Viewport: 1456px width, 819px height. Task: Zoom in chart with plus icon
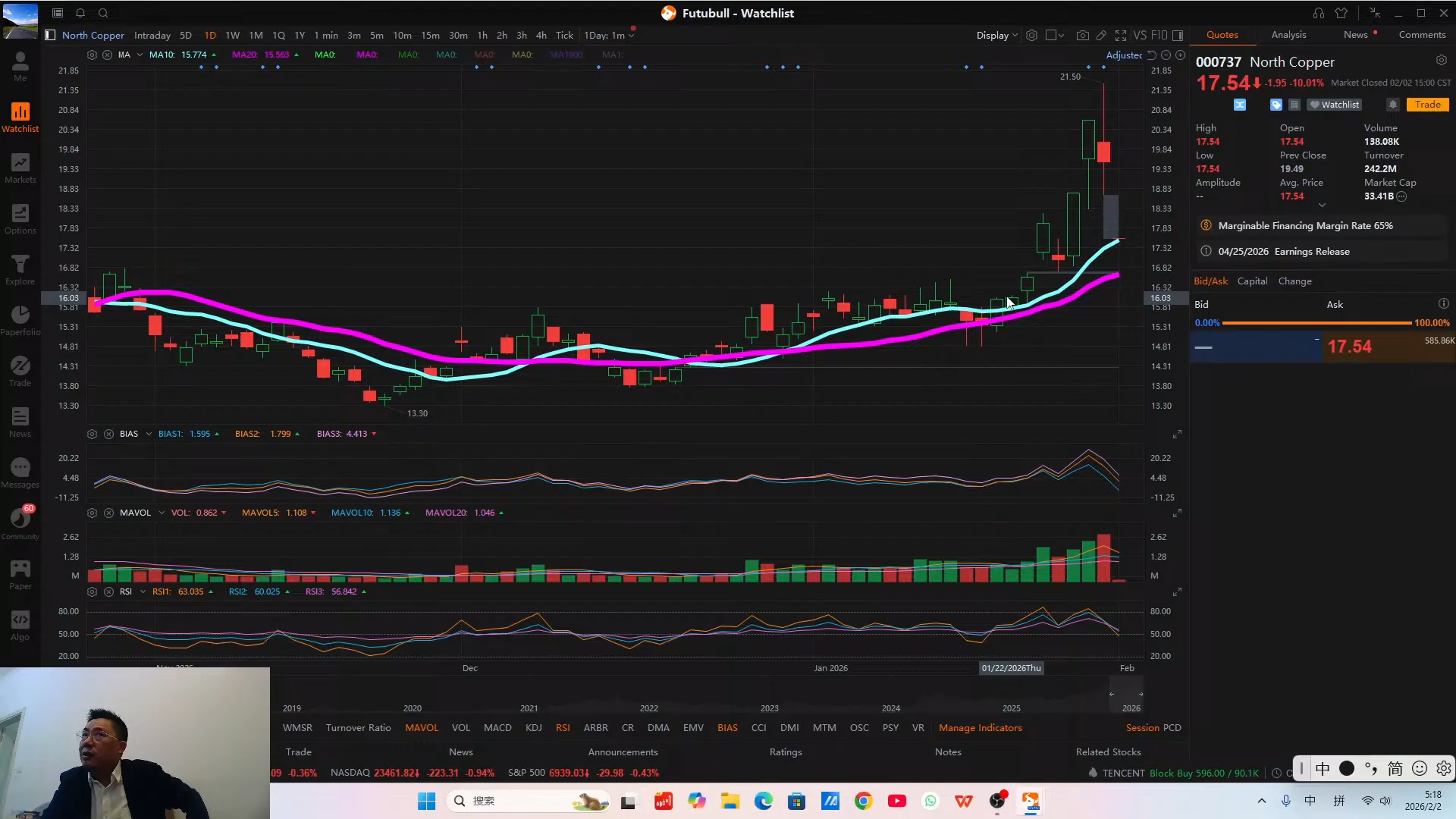pos(1180,55)
